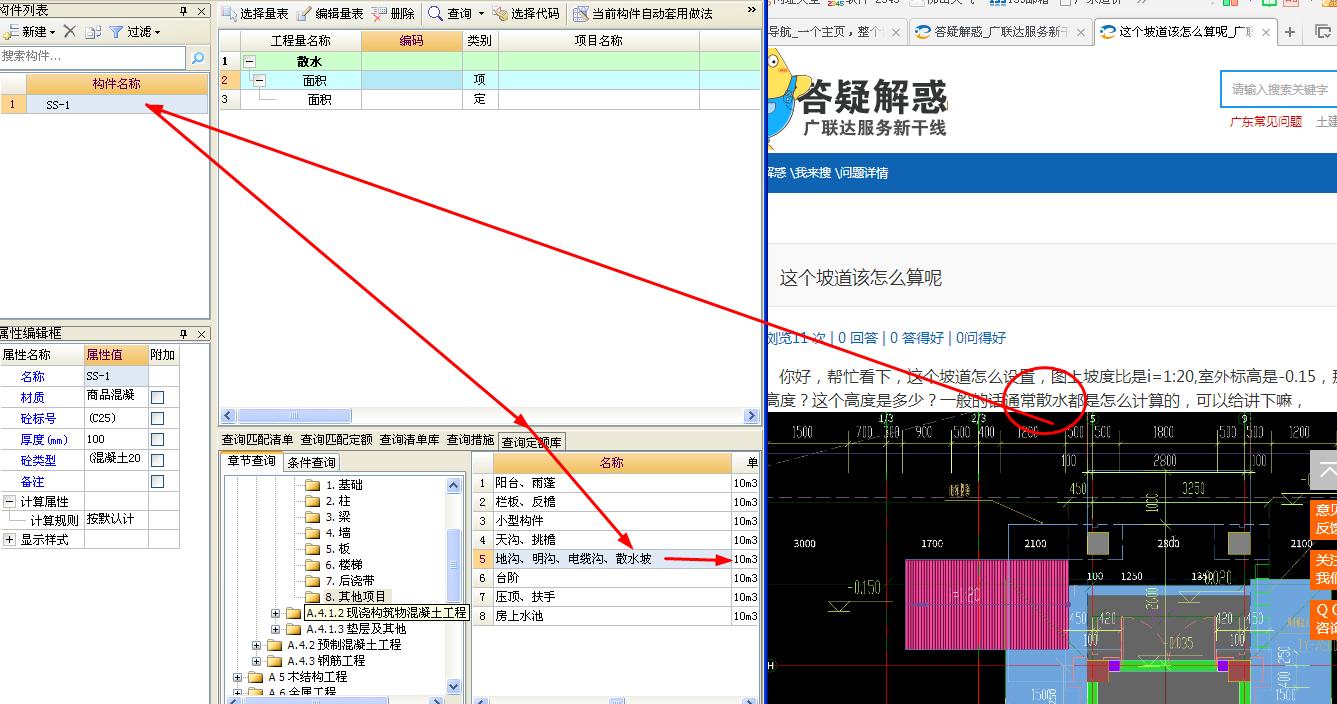Select row 地沟、明沟、电缆沟、散水坡
The width and height of the screenshot is (1337, 704).
coord(614,559)
